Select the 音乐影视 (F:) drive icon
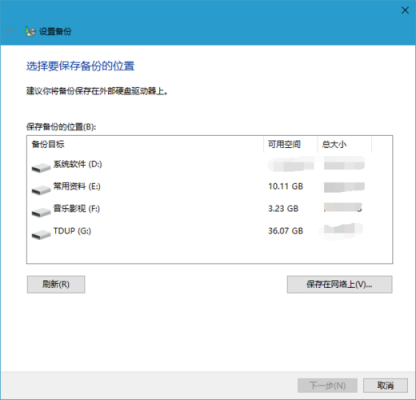This screenshot has height=400, width=416. tap(41, 212)
